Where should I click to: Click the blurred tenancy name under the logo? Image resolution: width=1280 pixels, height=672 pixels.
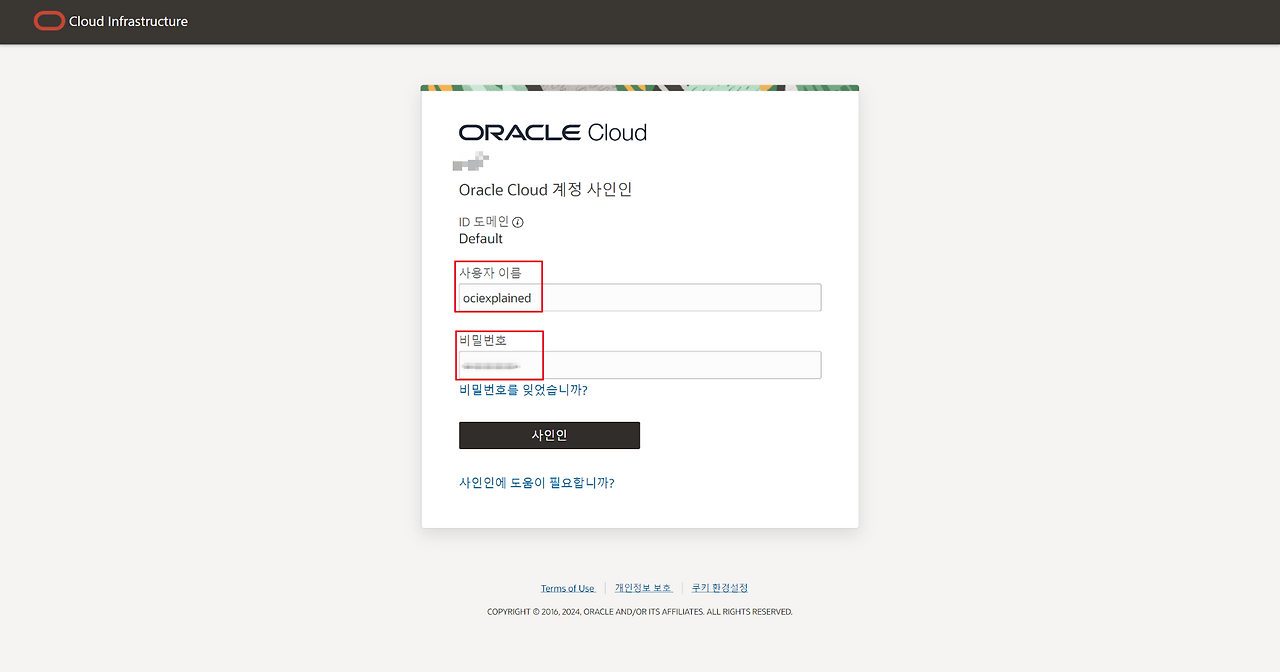[x=471, y=160]
